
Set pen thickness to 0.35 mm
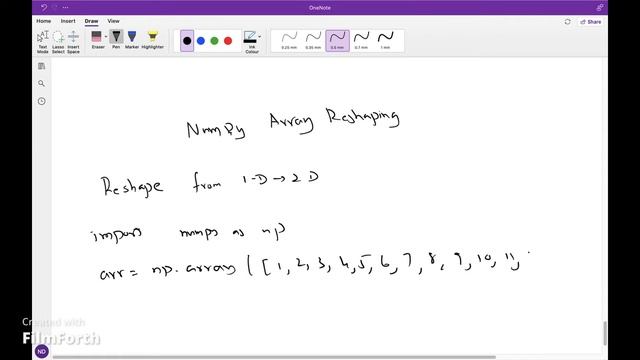click(x=313, y=41)
